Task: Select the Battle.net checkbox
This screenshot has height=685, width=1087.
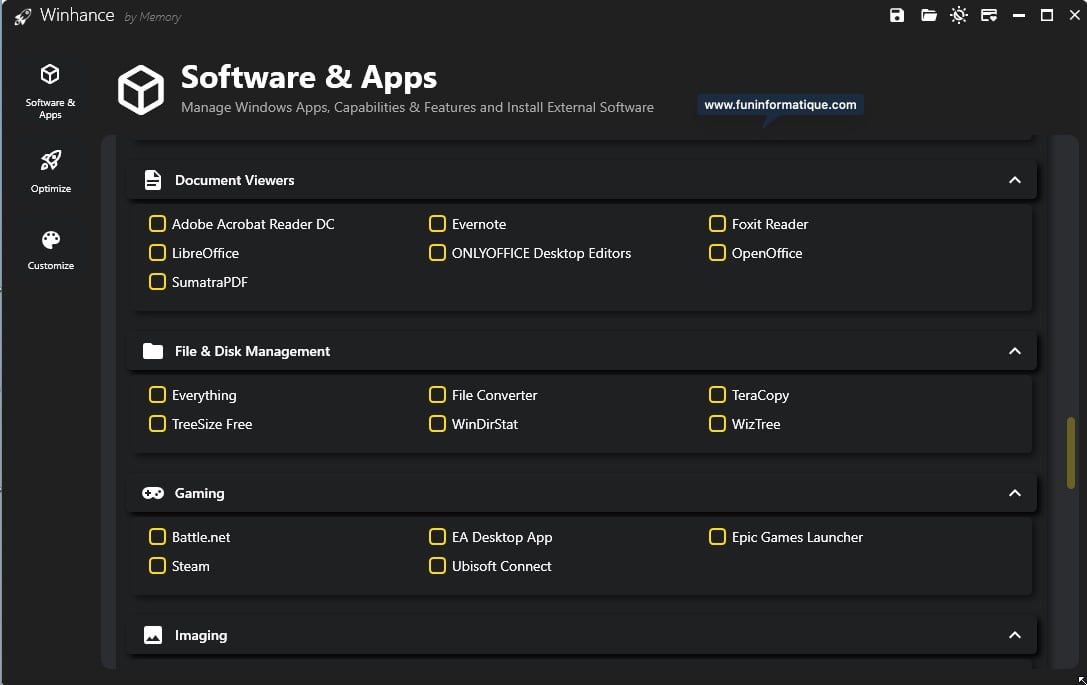Action: tap(157, 537)
